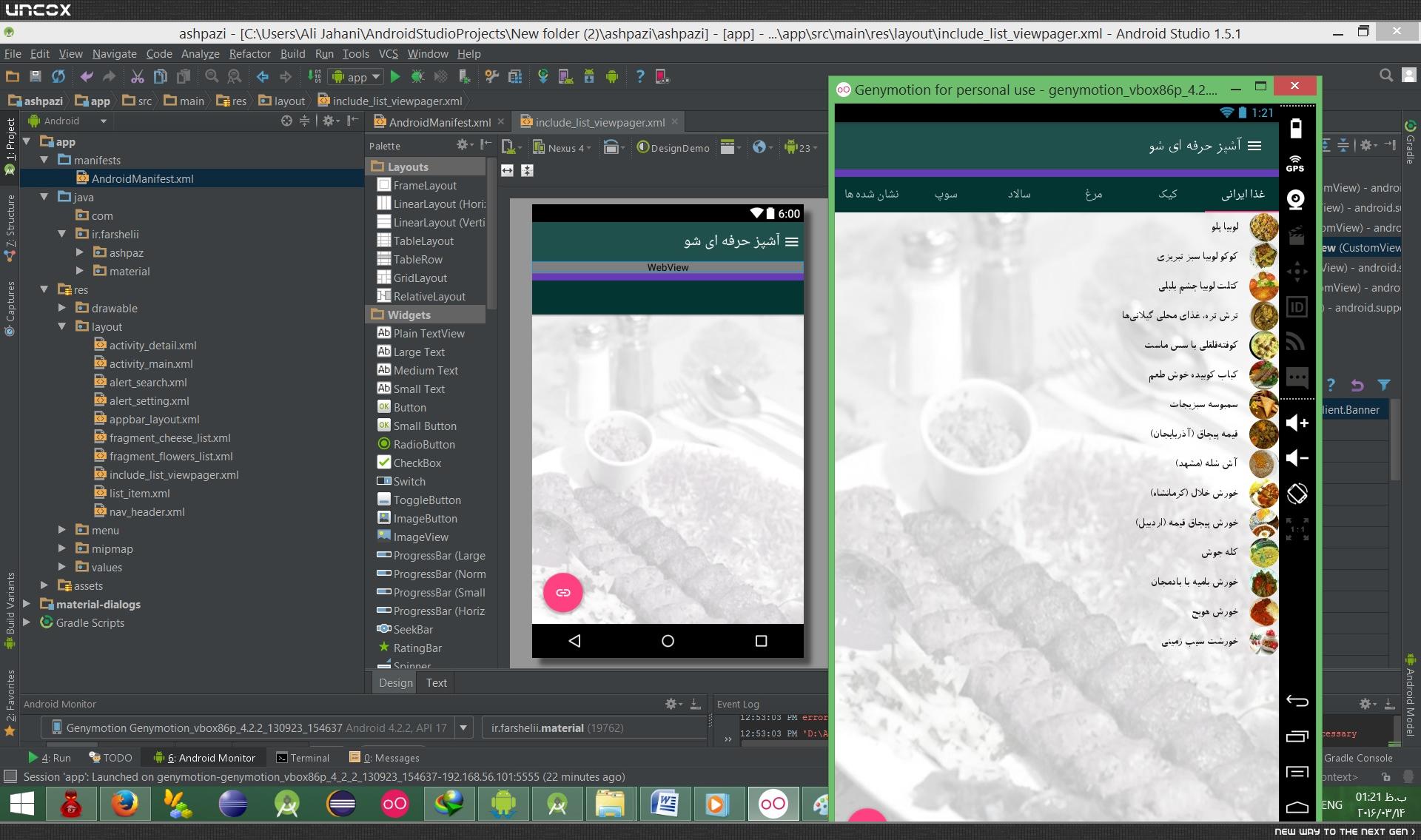Open the Build menu
Image resolution: width=1421 pixels, height=840 pixels.
[292, 53]
